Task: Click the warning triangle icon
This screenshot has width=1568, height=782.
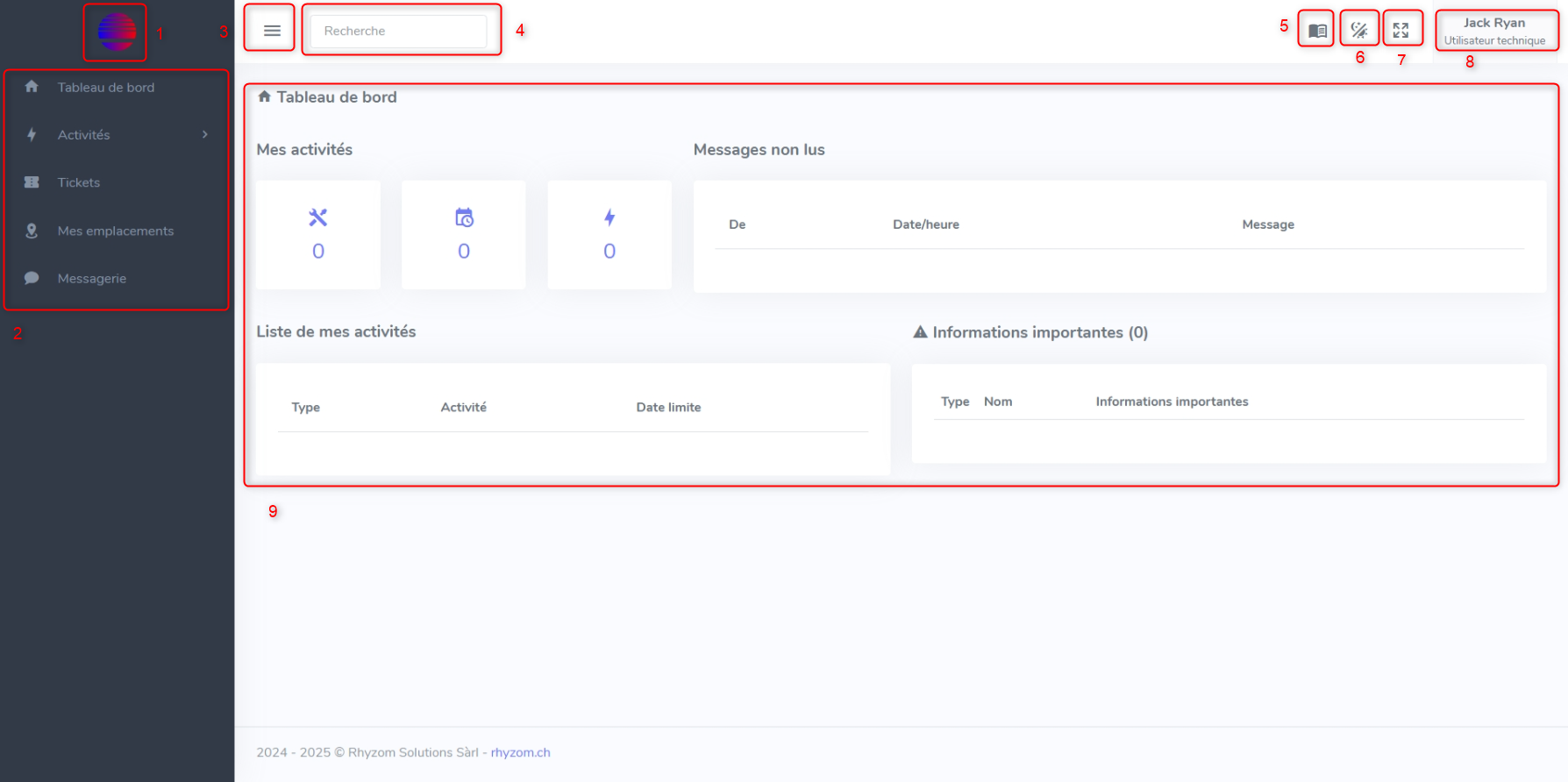Action: click(x=920, y=332)
